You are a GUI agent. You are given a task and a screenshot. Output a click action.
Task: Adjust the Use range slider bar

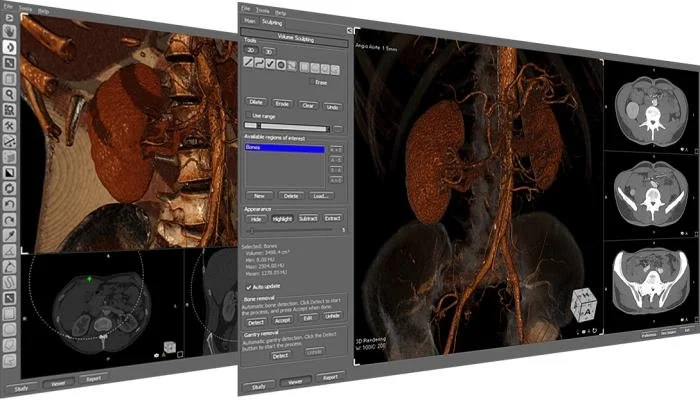point(288,127)
